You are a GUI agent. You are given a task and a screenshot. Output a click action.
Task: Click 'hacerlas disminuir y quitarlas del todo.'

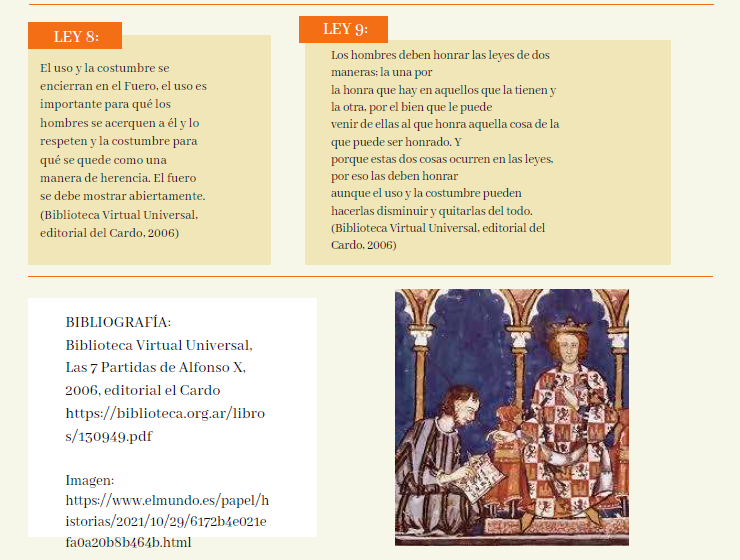pos(432,211)
